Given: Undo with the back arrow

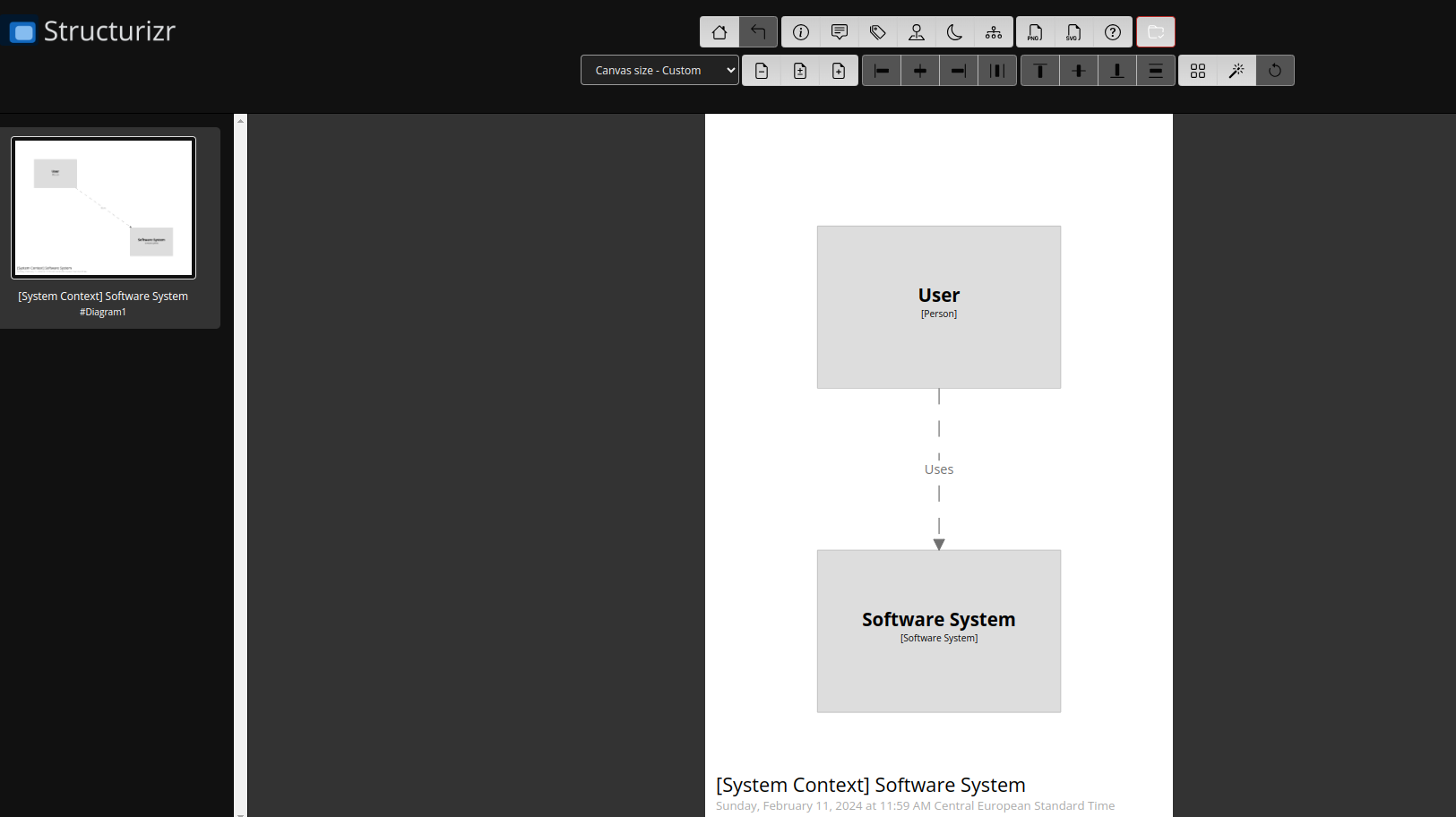Looking at the screenshot, I should [758, 31].
